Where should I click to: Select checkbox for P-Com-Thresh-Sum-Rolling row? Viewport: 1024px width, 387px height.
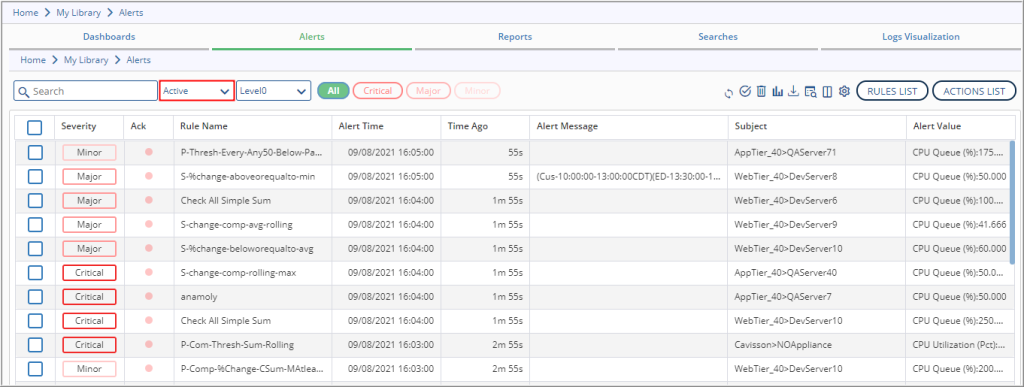[35, 345]
